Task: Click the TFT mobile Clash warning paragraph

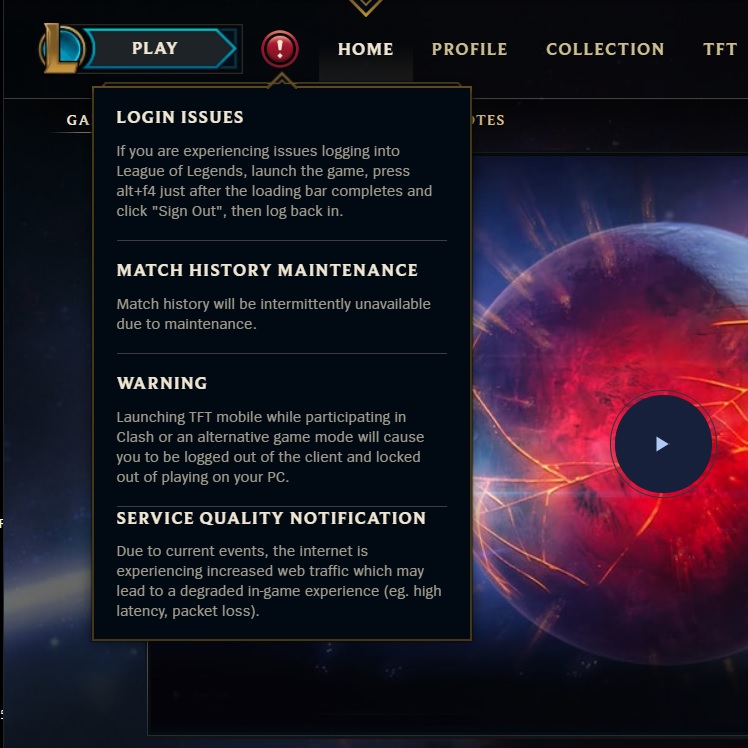Action: click(270, 447)
